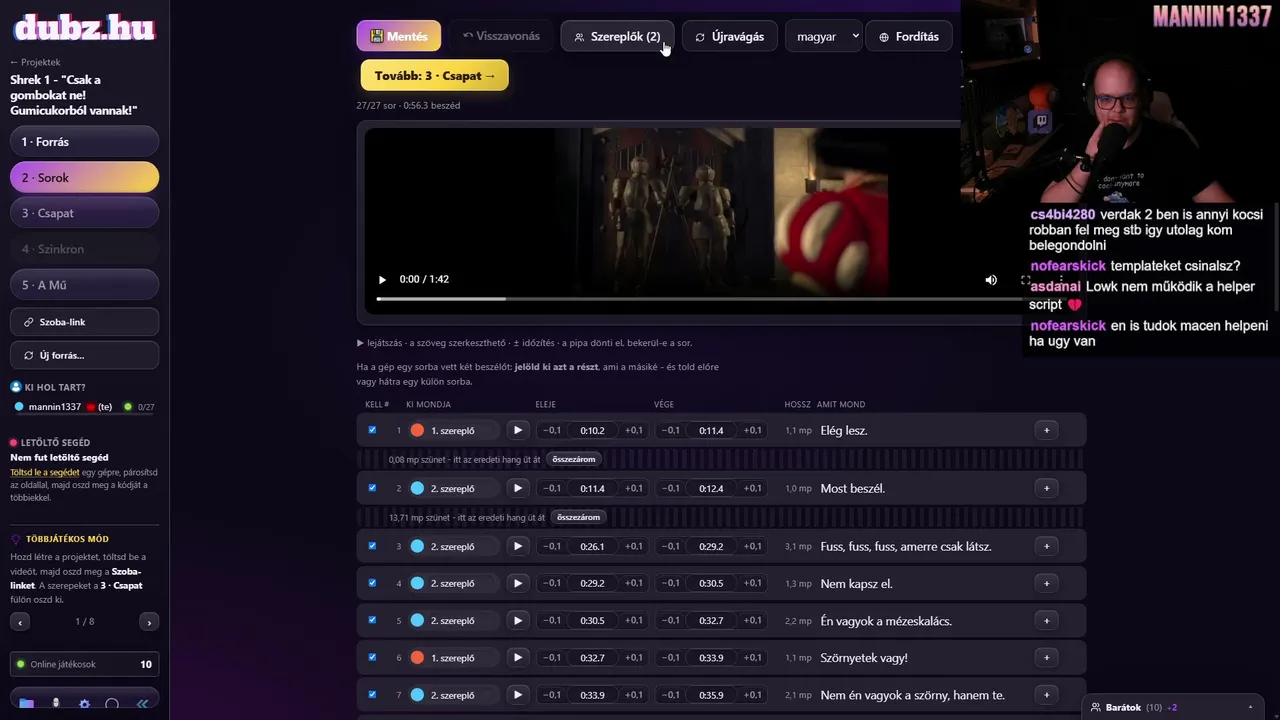
Task: Click the 0:10.2 start time field
Action: click(x=592, y=430)
